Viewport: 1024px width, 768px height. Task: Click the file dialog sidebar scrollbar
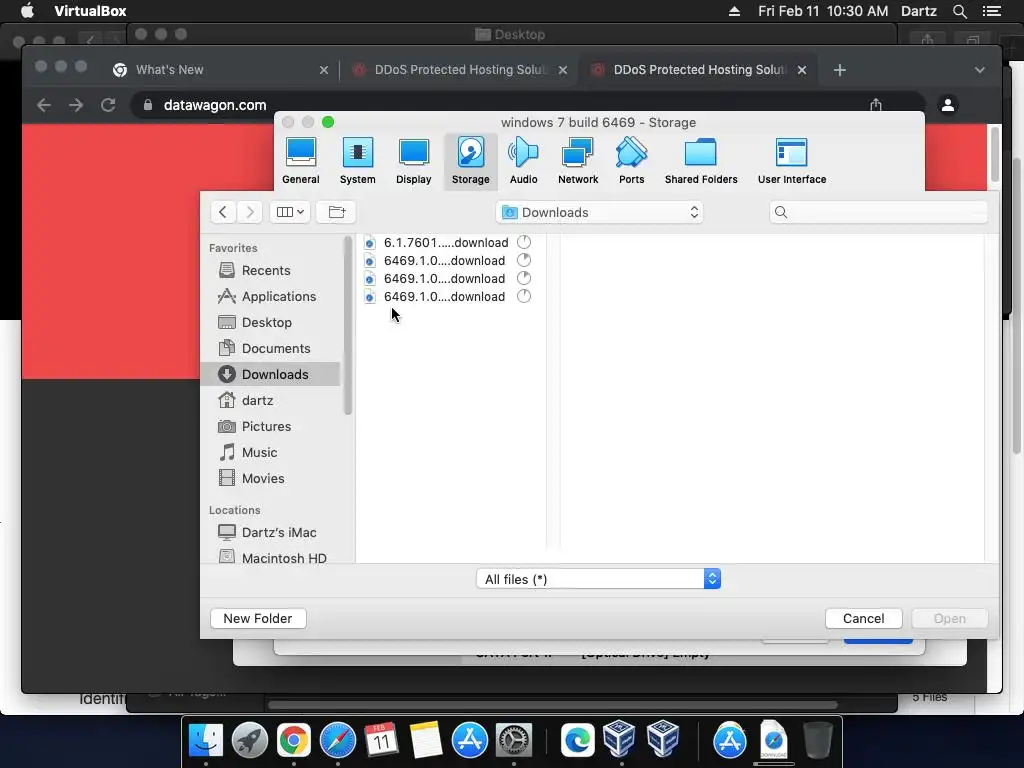[347, 325]
